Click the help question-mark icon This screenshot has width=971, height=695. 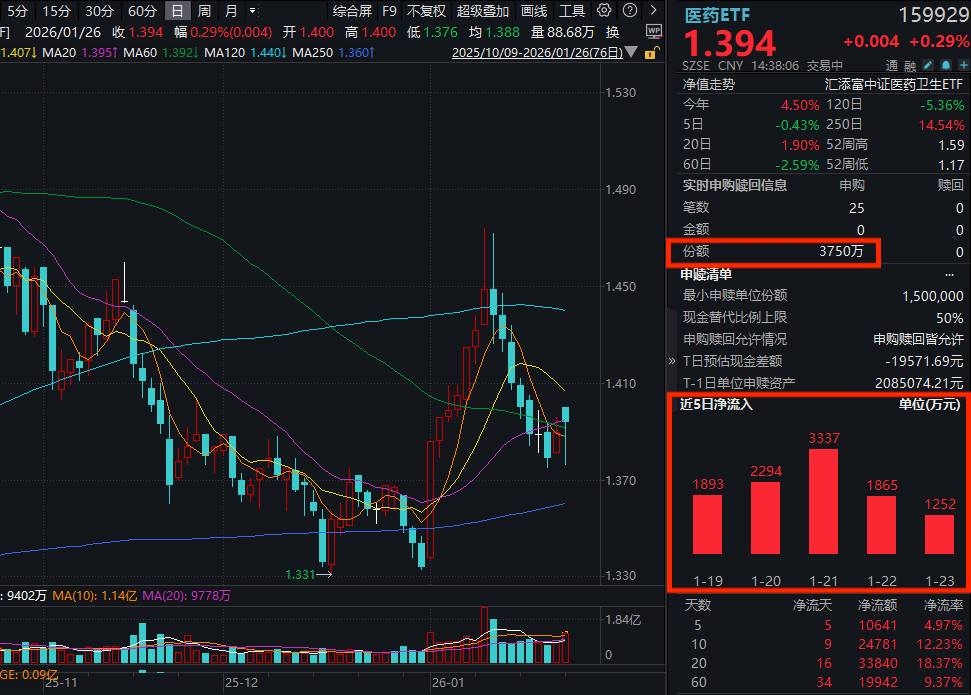[x=628, y=10]
